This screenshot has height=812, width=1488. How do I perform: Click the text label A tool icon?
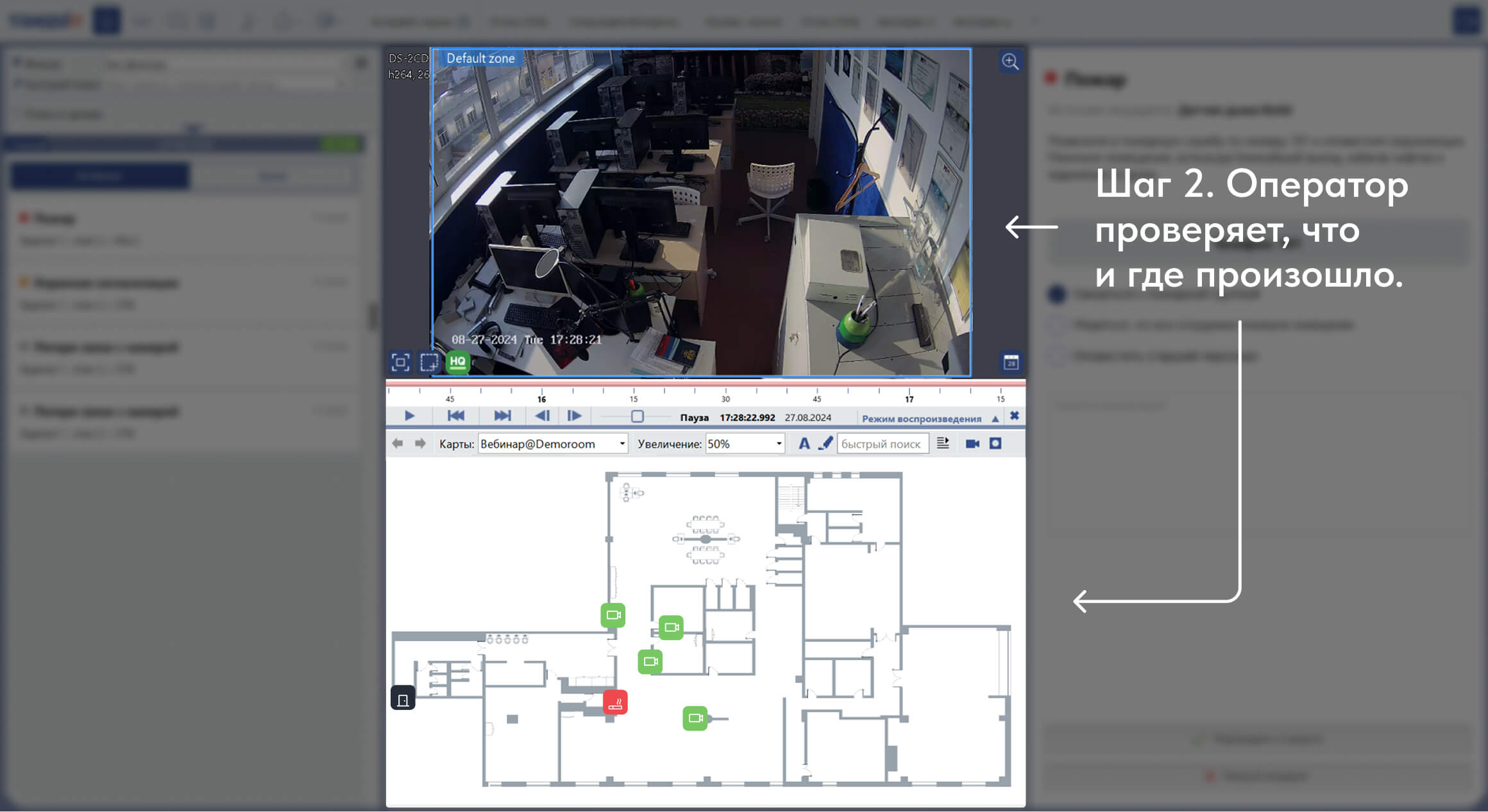(804, 444)
